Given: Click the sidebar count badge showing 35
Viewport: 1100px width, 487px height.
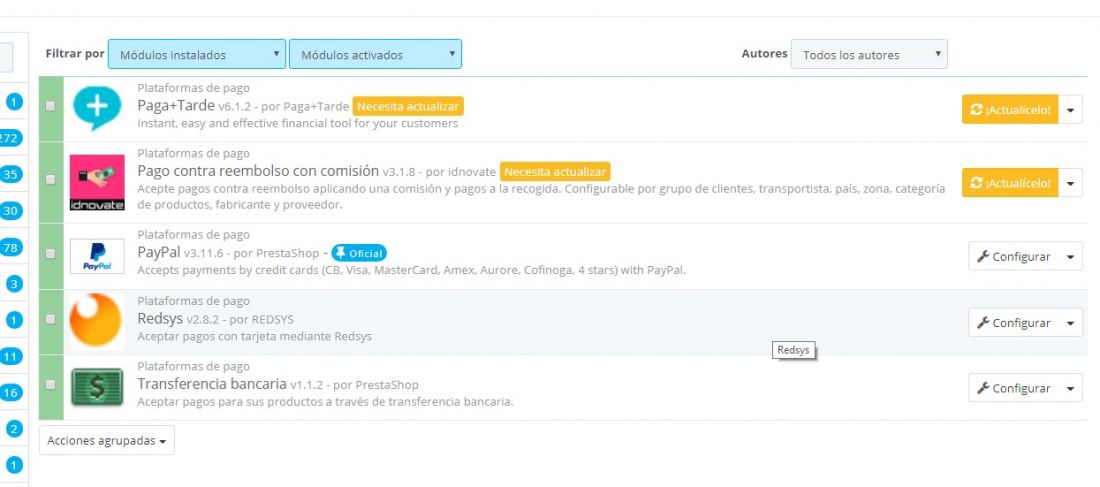Looking at the screenshot, I should [11, 175].
